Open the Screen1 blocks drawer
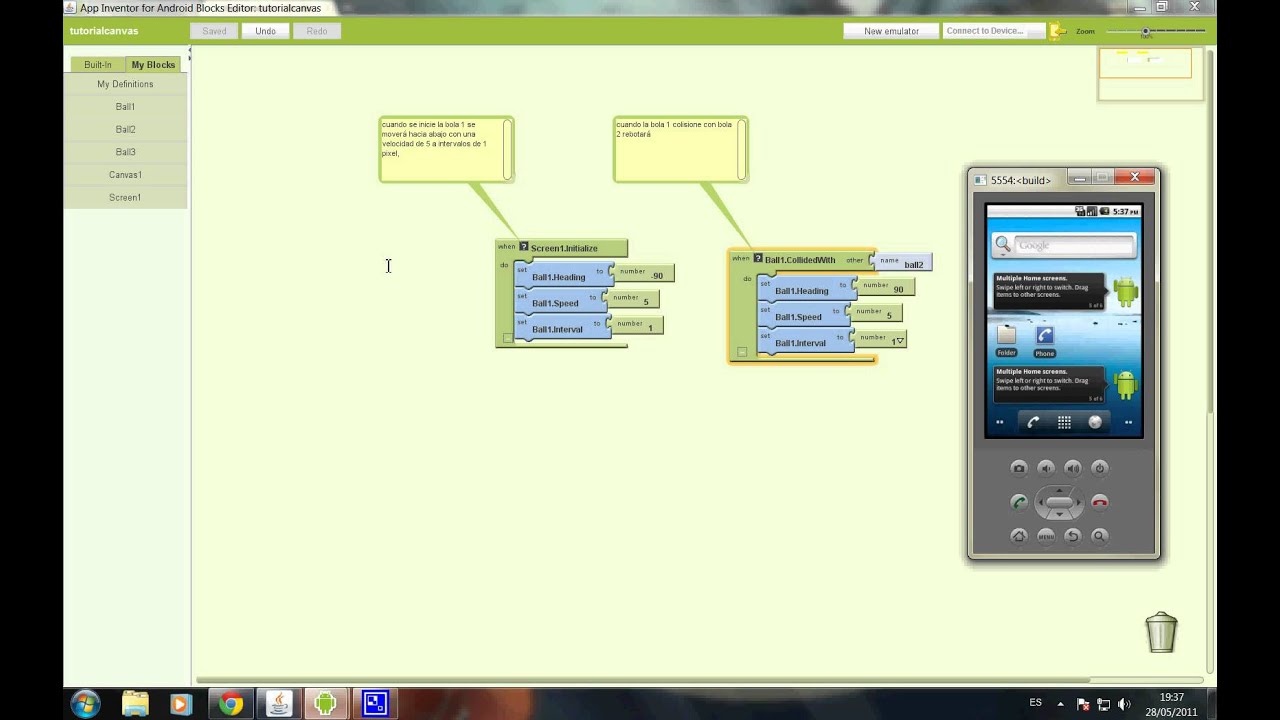 125,197
